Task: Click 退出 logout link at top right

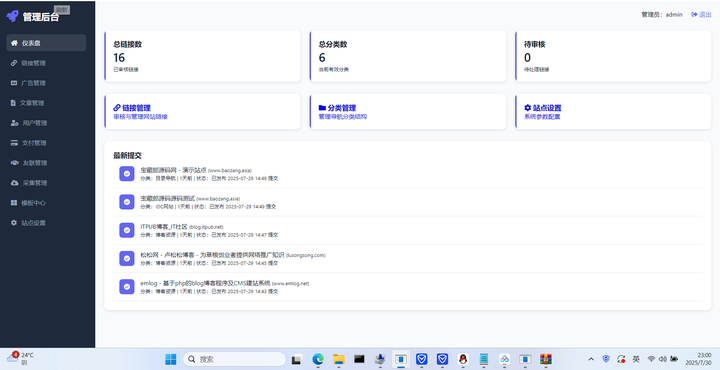Action: pyautogui.click(x=701, y=15)
